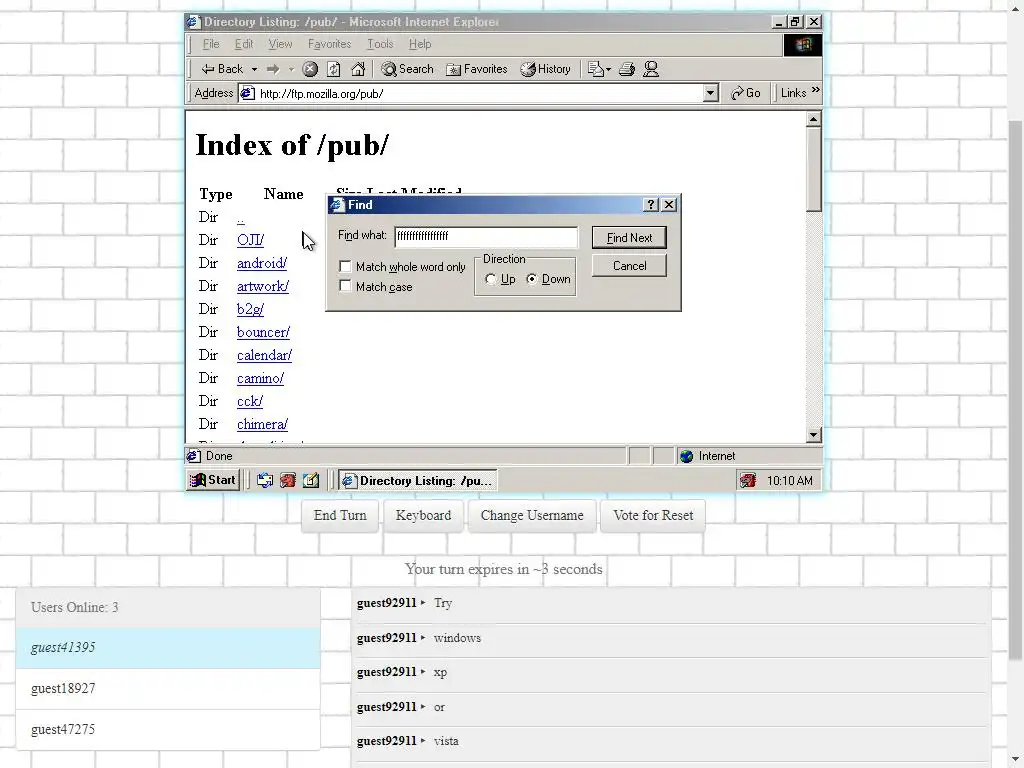This screenshot has height=768, width=1024.
Task: Click the page icon in address bar
Action: click(x=247, y=93)
